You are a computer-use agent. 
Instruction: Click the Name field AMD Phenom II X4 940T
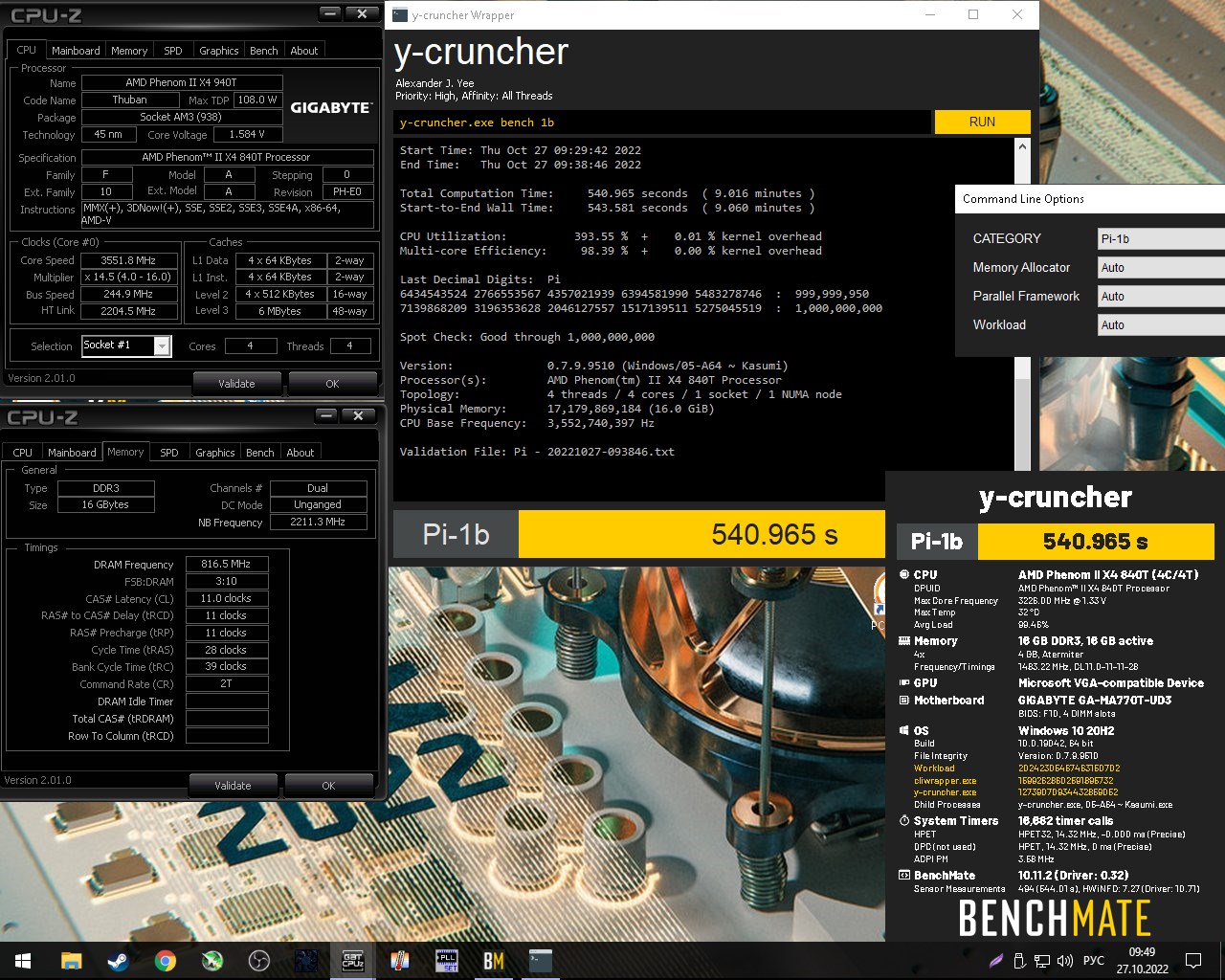[182, 83]
